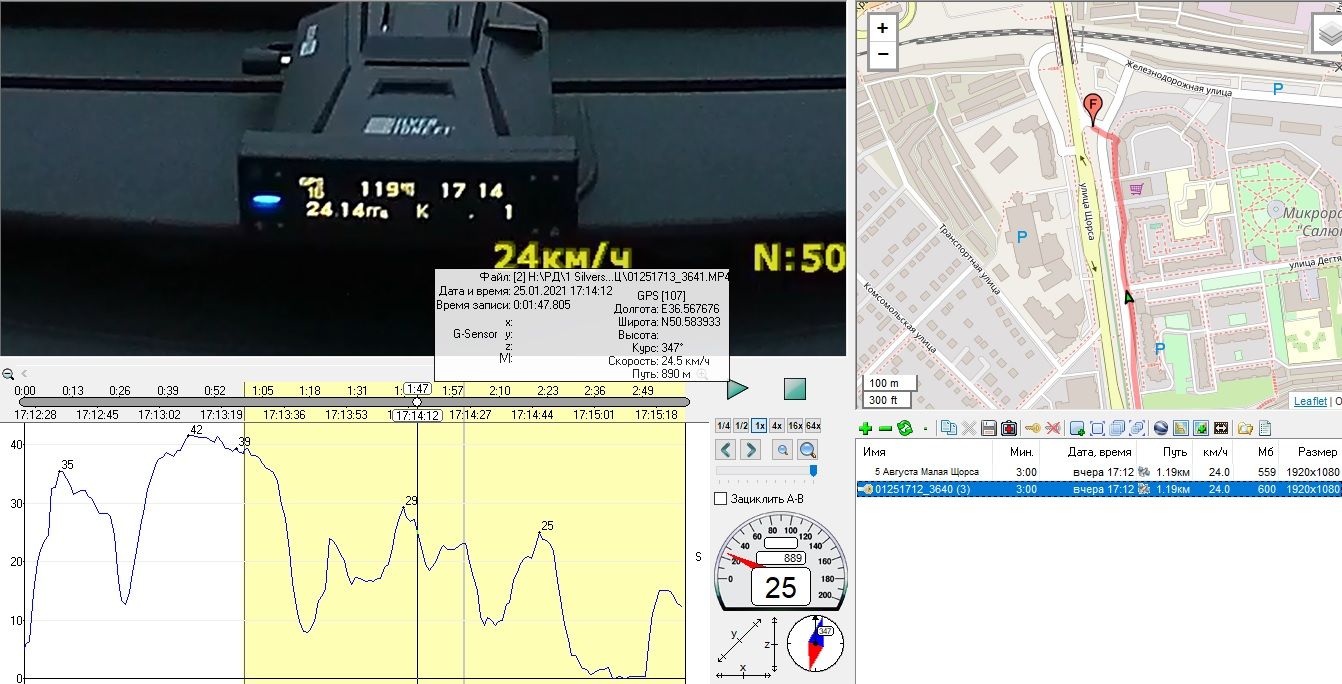Click the green refresh arrows icon
This screenshot has height=684, width=1342.
[x=905, y=428]
